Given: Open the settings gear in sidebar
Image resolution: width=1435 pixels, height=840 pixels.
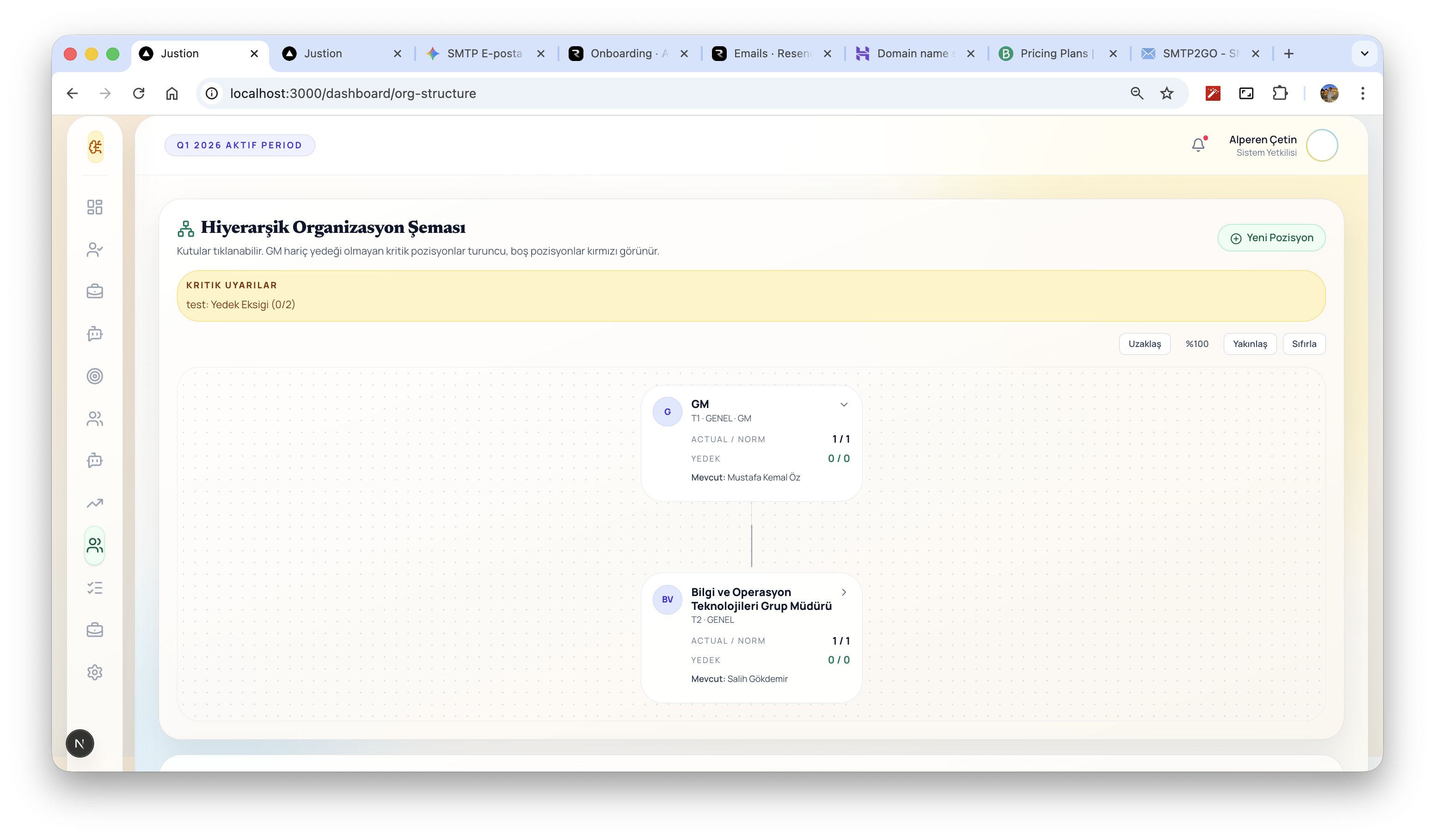Looking at the screenshot, I should click(94, 672).
